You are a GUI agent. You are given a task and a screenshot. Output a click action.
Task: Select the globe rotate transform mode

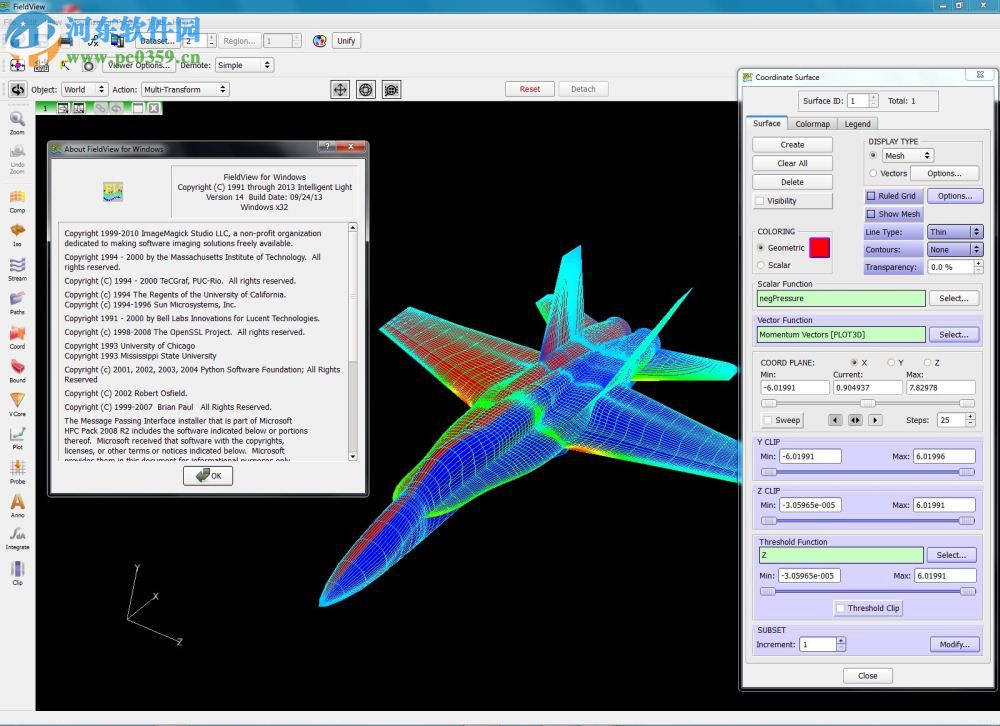[x=365, y=89]
